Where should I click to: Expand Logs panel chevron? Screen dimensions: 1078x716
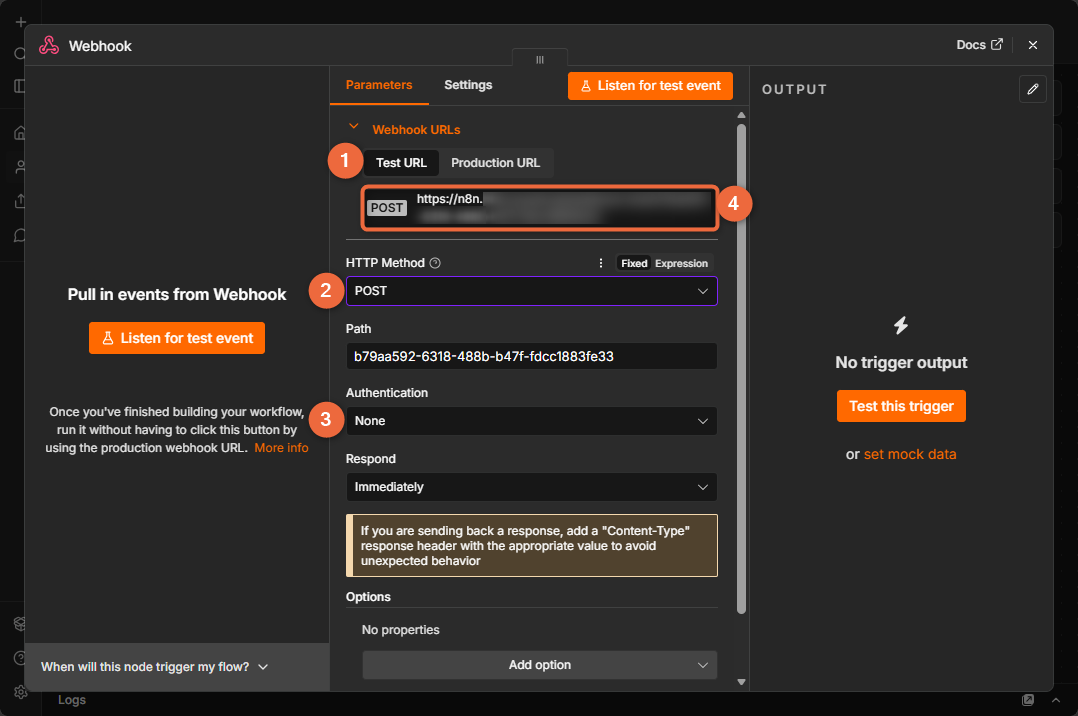click(x=1055, y=700)
